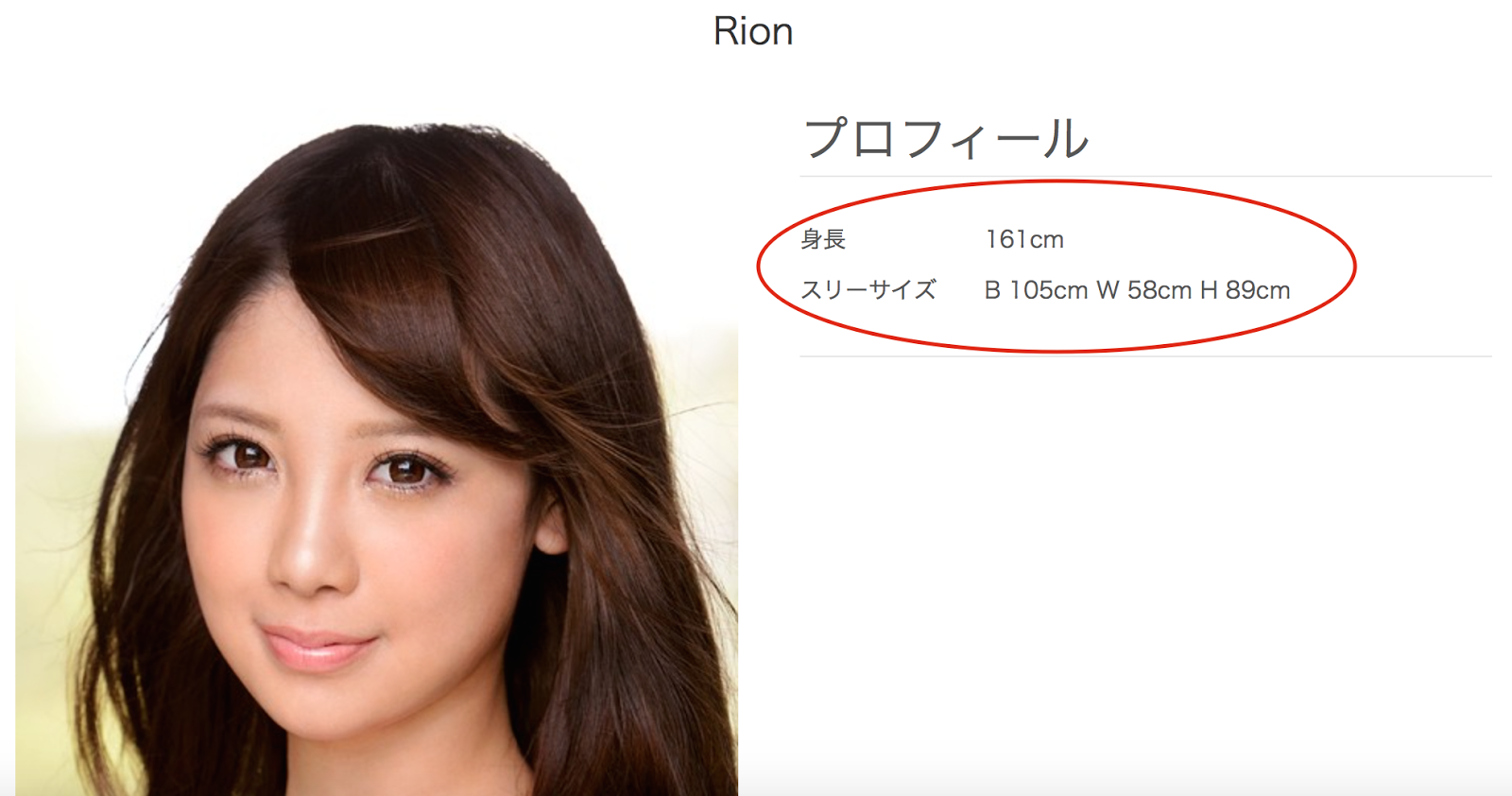Select the 105cm bust value
This screenshot has height=796, width=1512.
(1048, 290)
